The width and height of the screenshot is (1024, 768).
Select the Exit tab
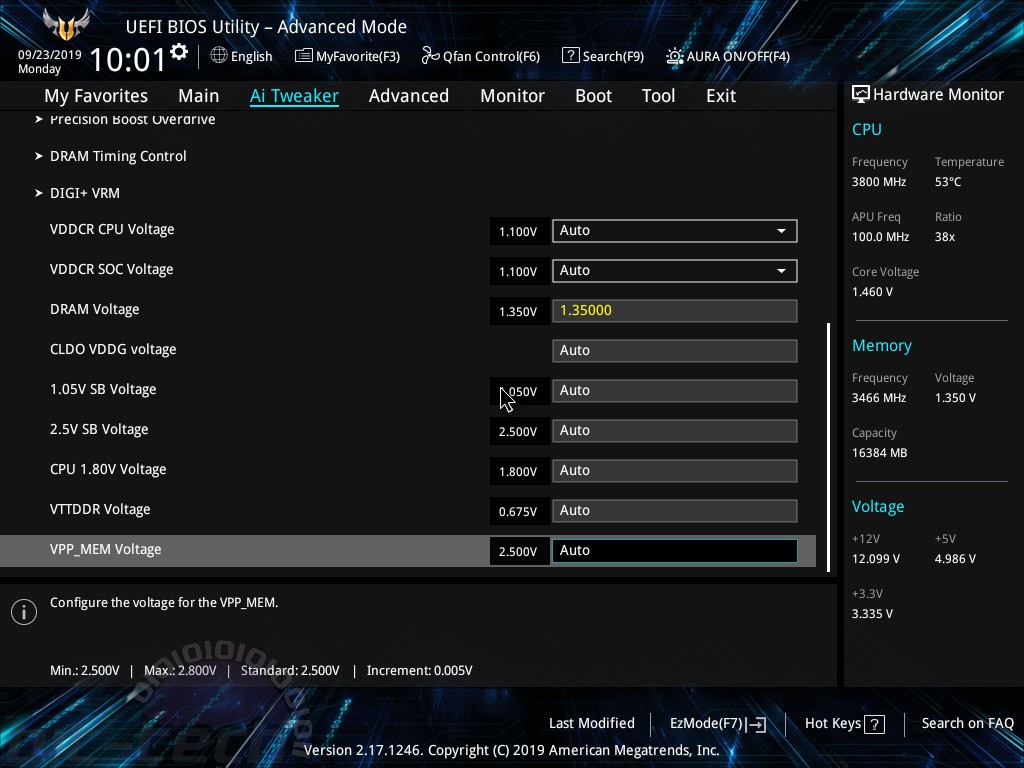click(x=721, y=96)
